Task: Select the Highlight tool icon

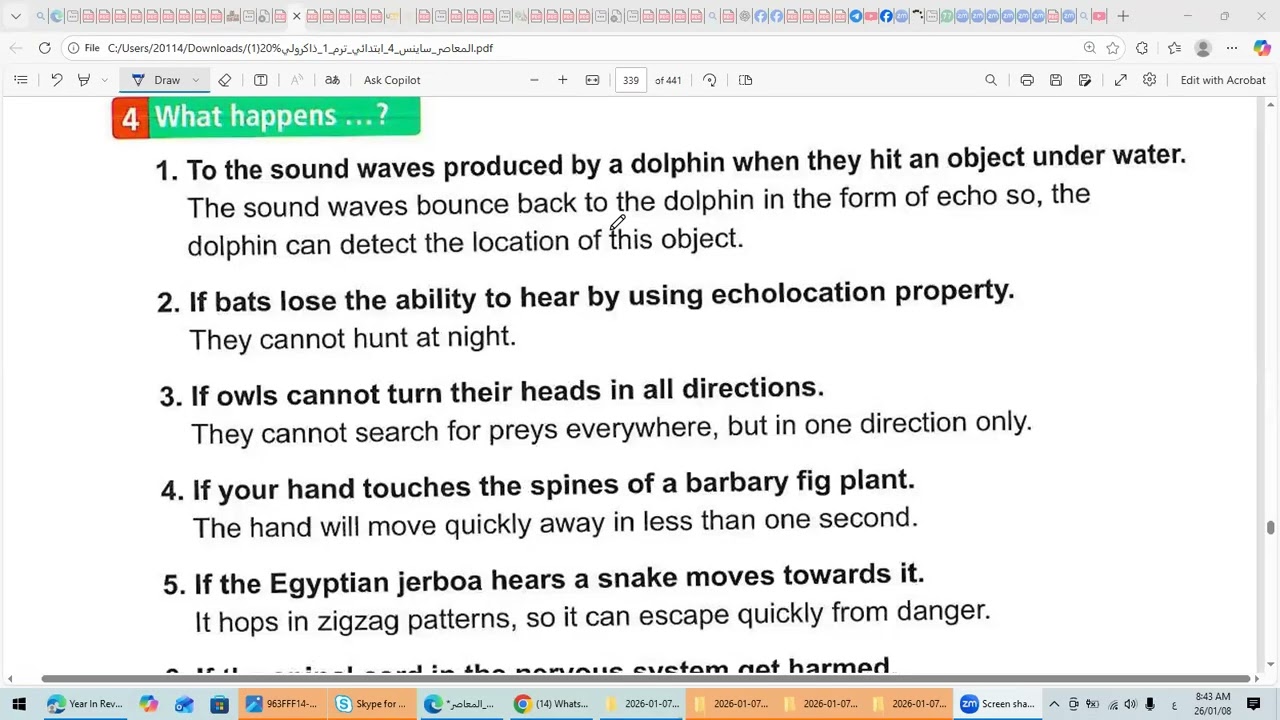Action: coord(84,80)
